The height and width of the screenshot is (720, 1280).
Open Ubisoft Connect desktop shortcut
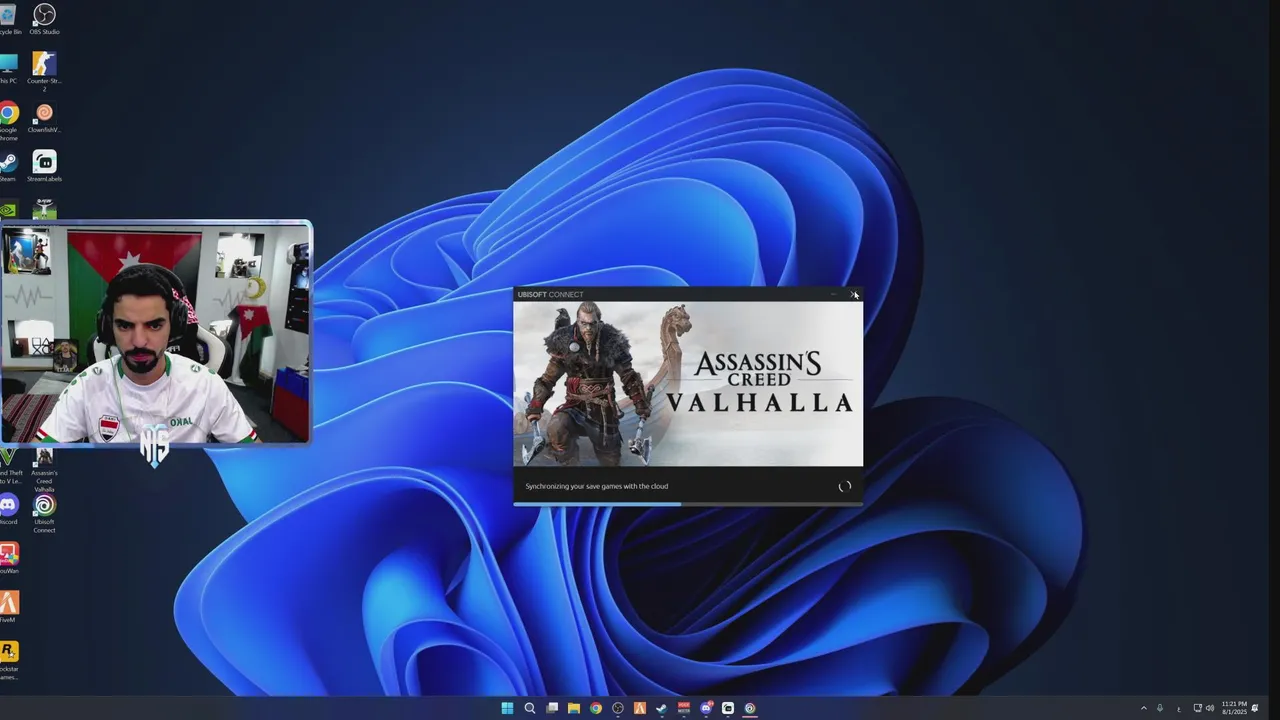(x=44, y=514)
